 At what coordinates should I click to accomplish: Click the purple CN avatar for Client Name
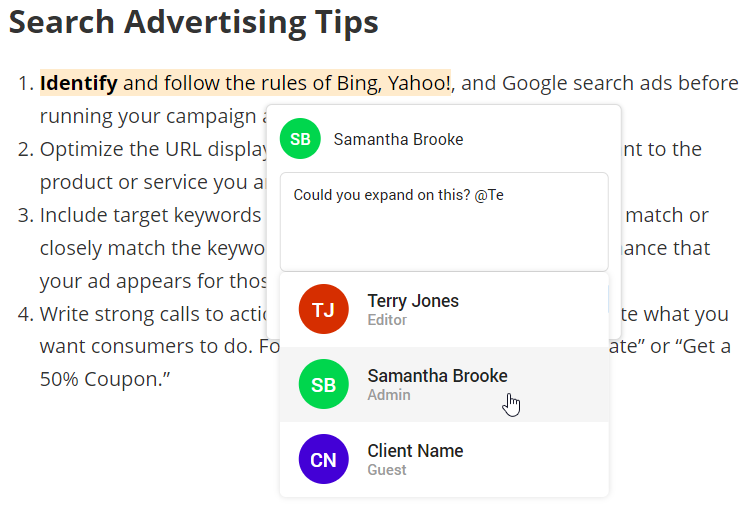323,459
